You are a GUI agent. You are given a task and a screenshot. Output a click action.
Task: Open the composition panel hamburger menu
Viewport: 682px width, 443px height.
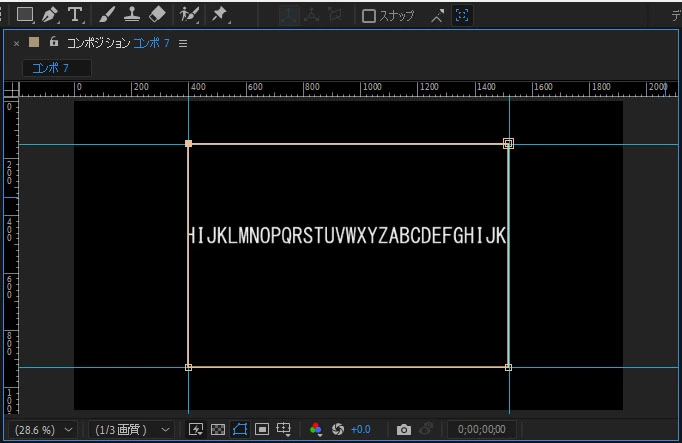pos(183,43)
